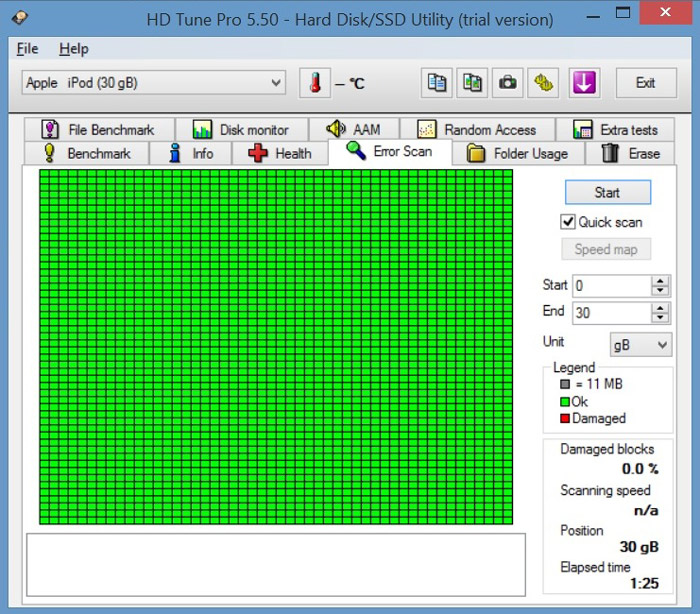700x614 pixels.
Task: Click the camera save screenshot icon
Action: point(508,83)
